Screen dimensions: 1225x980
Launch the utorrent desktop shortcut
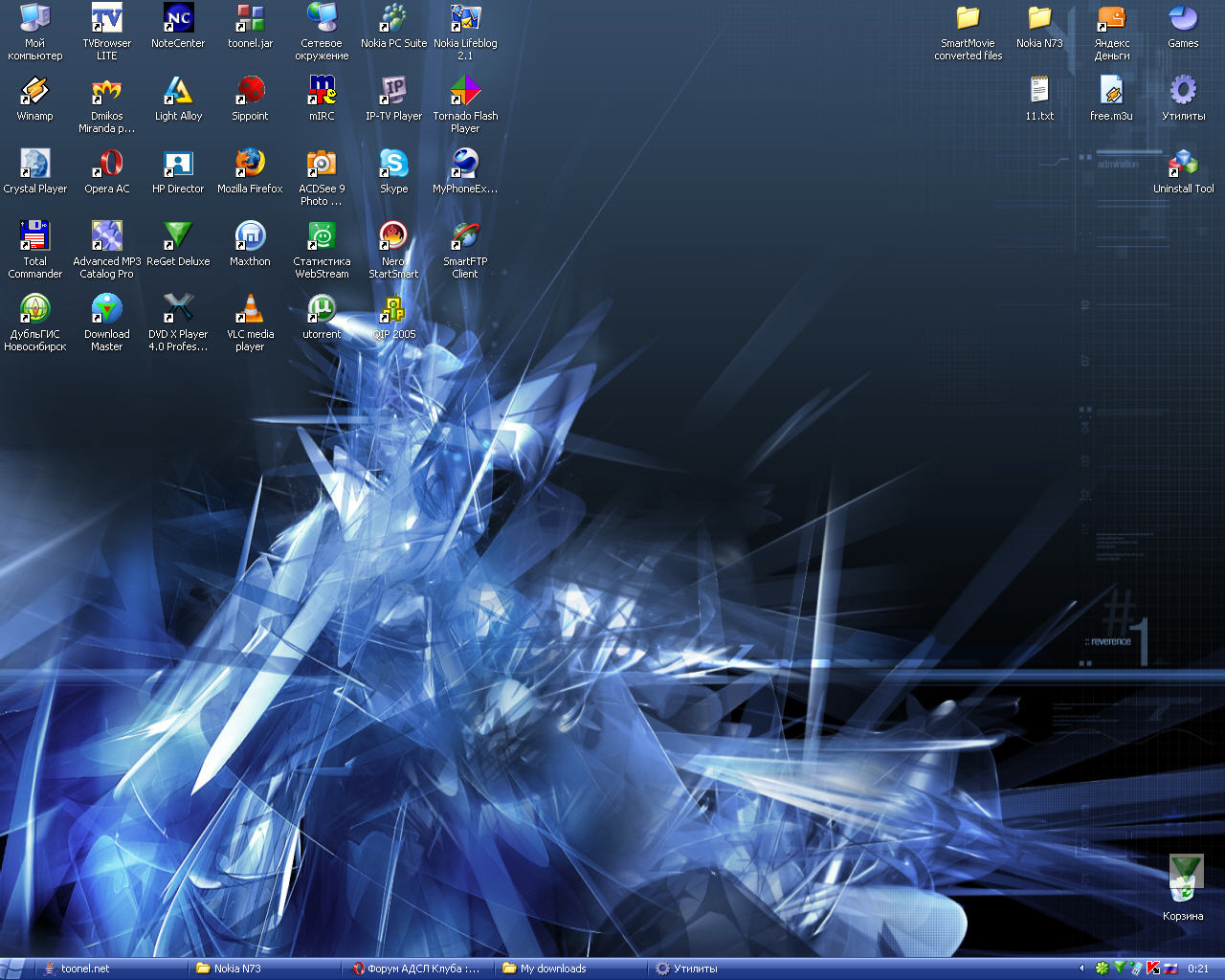(x=322, y=310)
